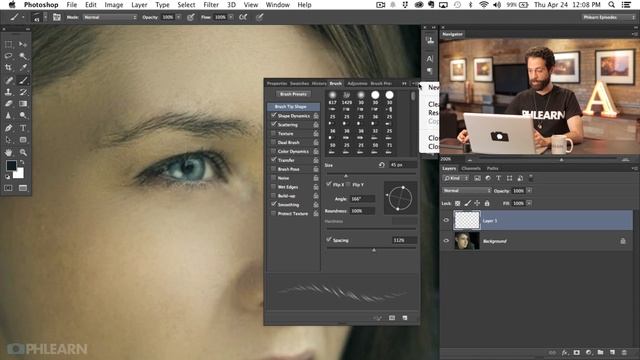Image resolution: width=640 pixels, height=360 pixels.
Task: Select the Sharpen tool
Action: [x=8, y=116]
